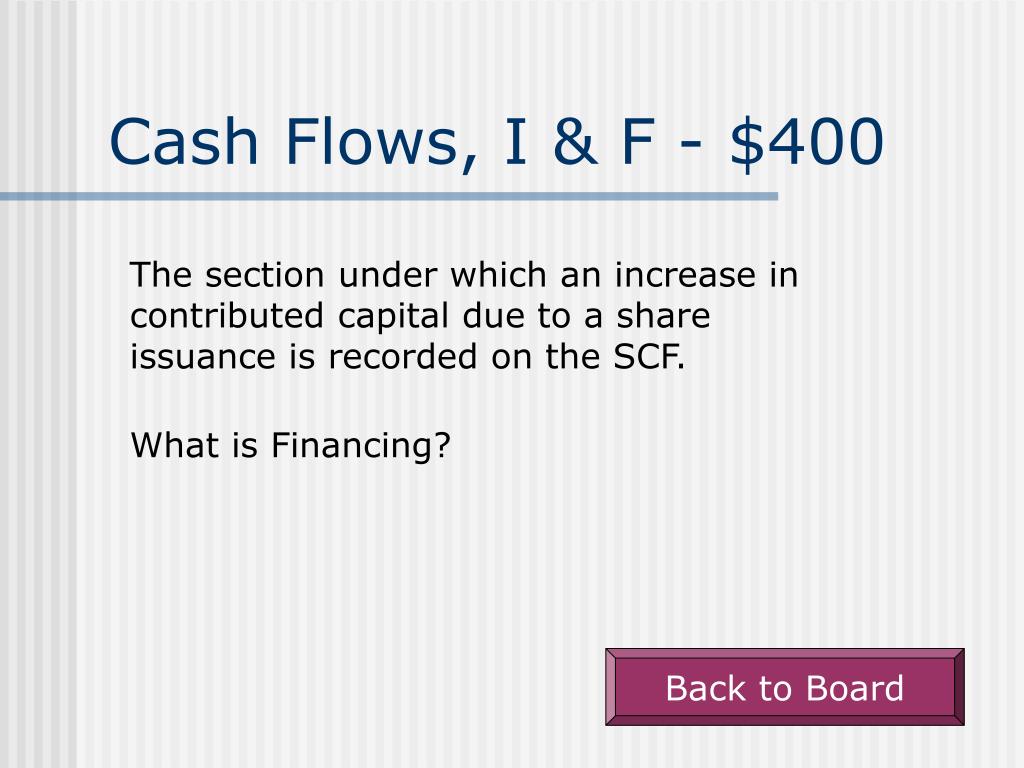1024x768 pixels.
Task: Select the word Financing? in the answer
Action: tap(360, 446)
